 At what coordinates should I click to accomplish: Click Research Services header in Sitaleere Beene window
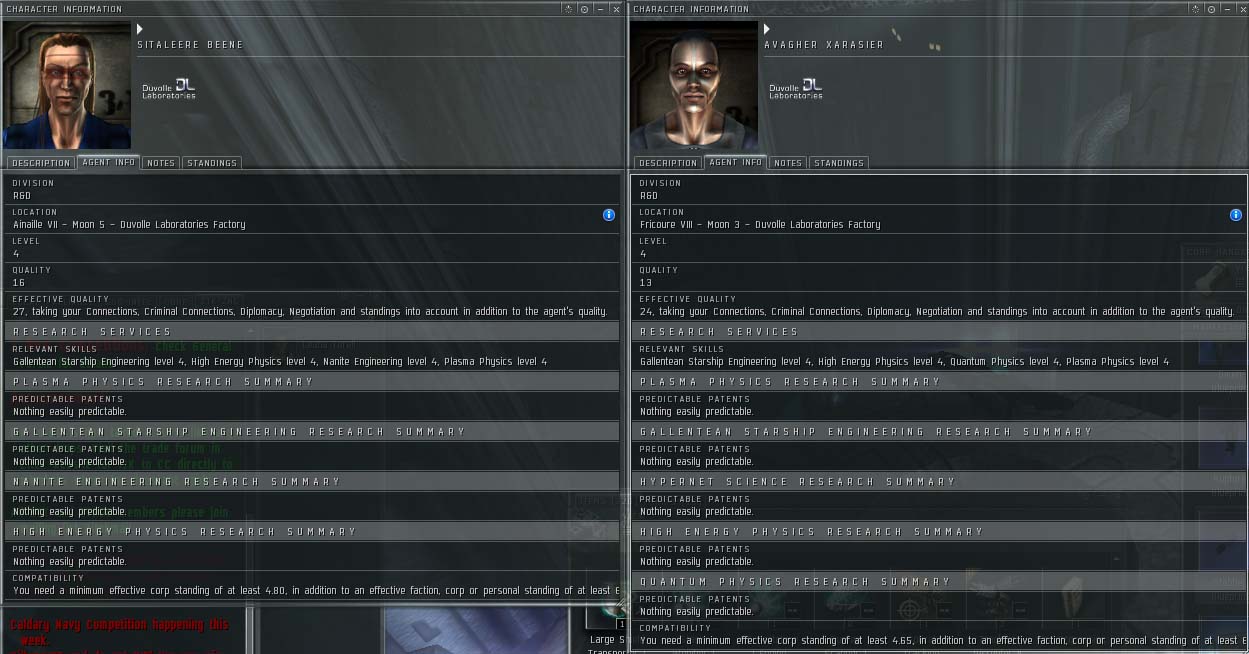click(x=312, y=331)
